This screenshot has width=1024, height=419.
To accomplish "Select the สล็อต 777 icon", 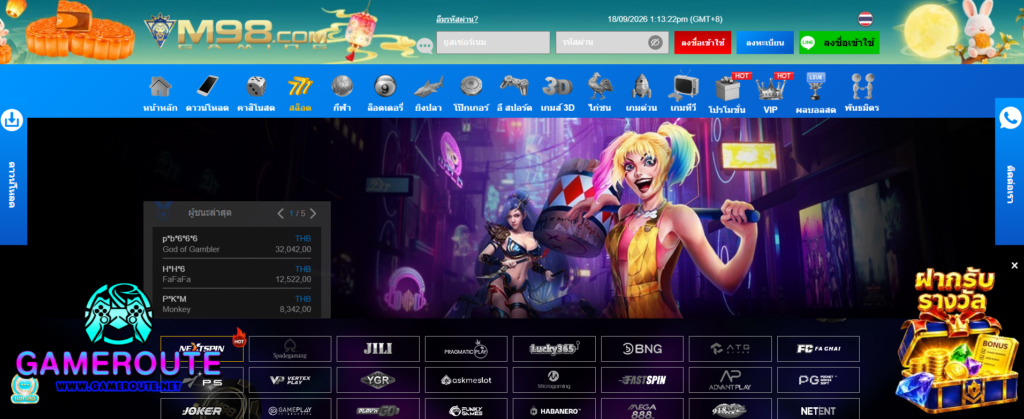I will pos(300,86).
